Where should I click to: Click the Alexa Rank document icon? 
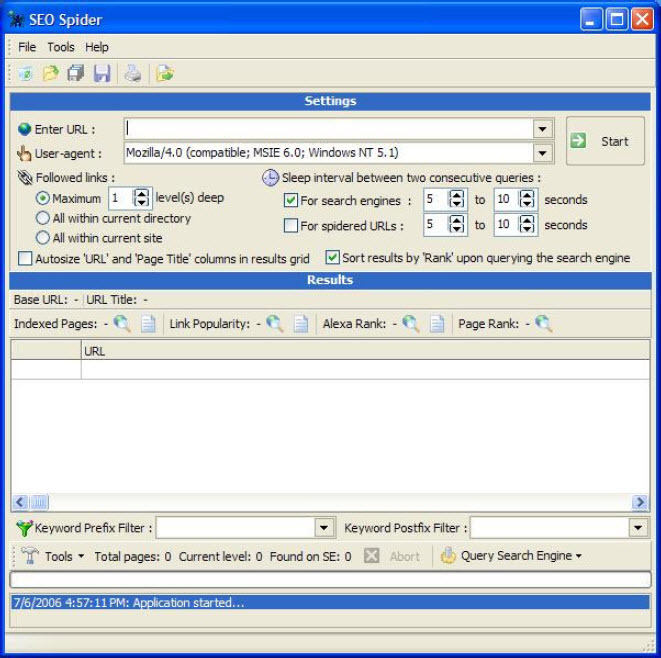(437, 324)
